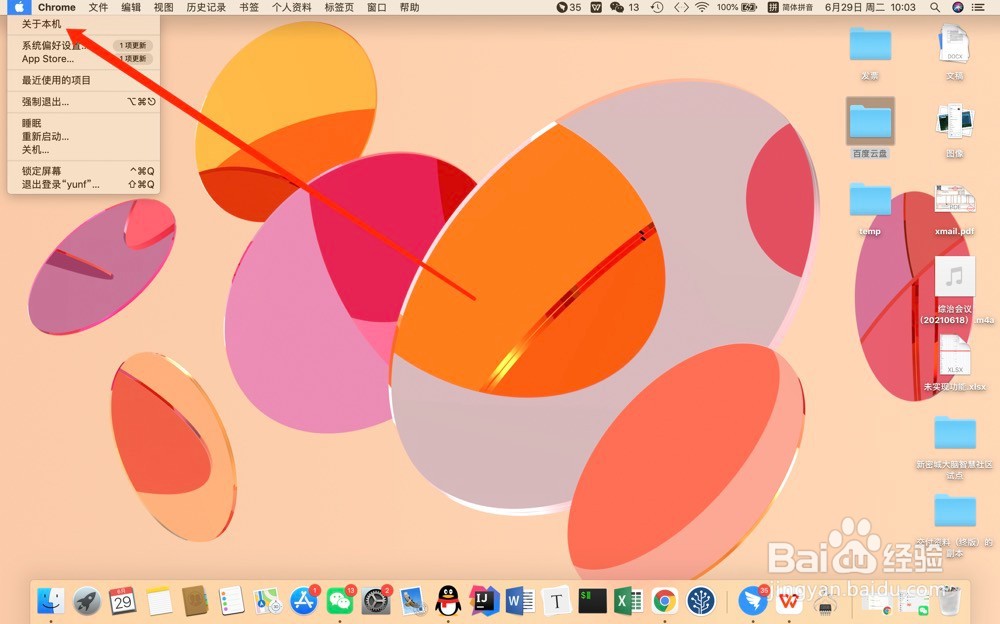Open Finder from the Dock

50,600
